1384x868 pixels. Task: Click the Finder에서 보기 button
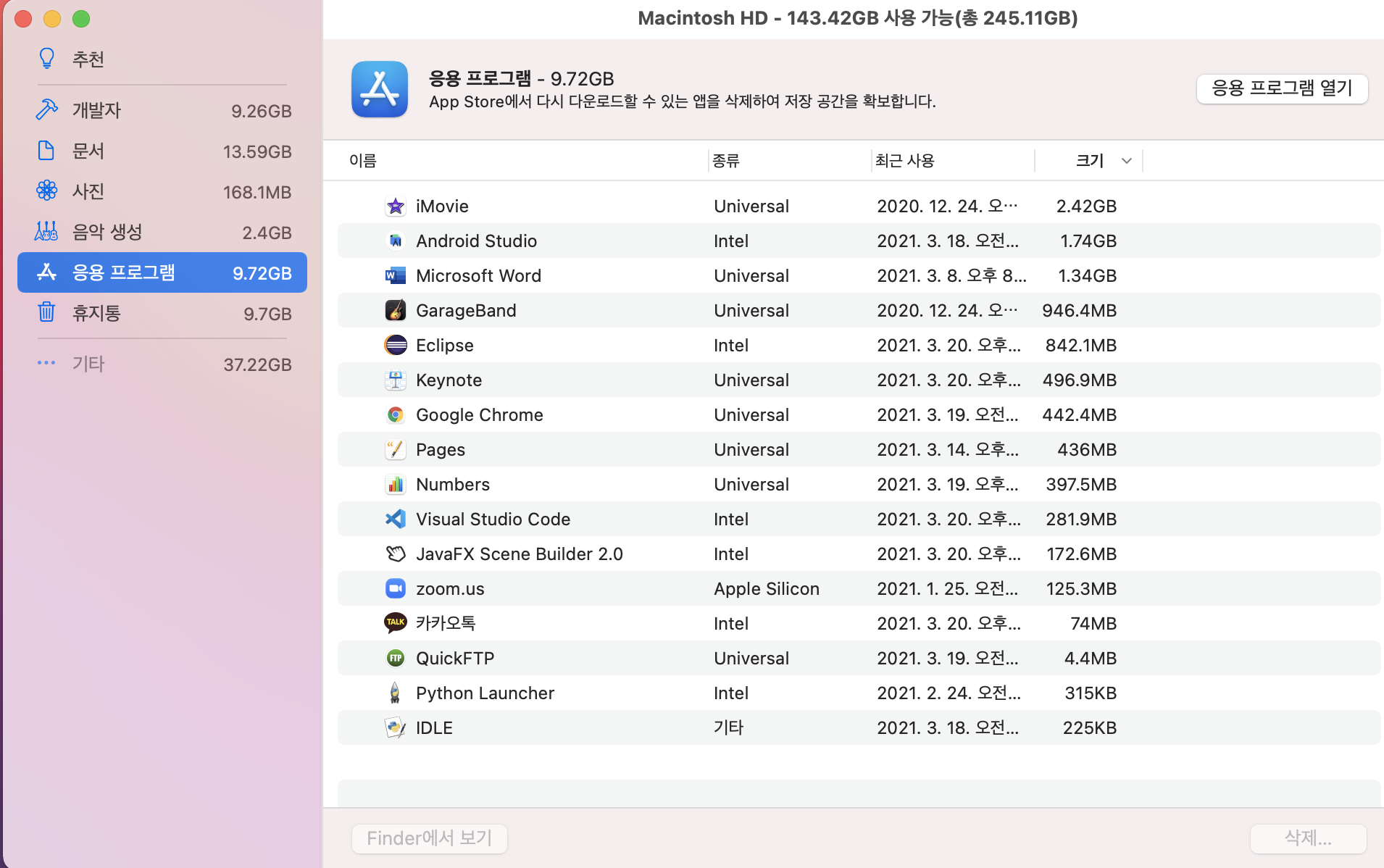[x=430, y=838]
